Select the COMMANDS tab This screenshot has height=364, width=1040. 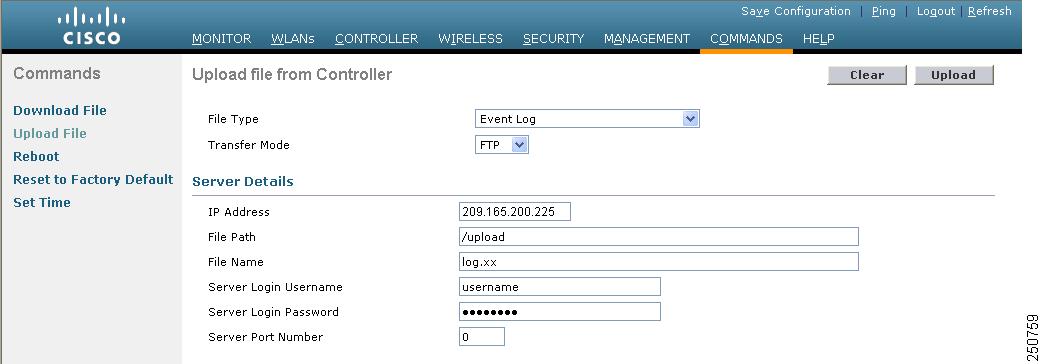[x=746, y=39]
